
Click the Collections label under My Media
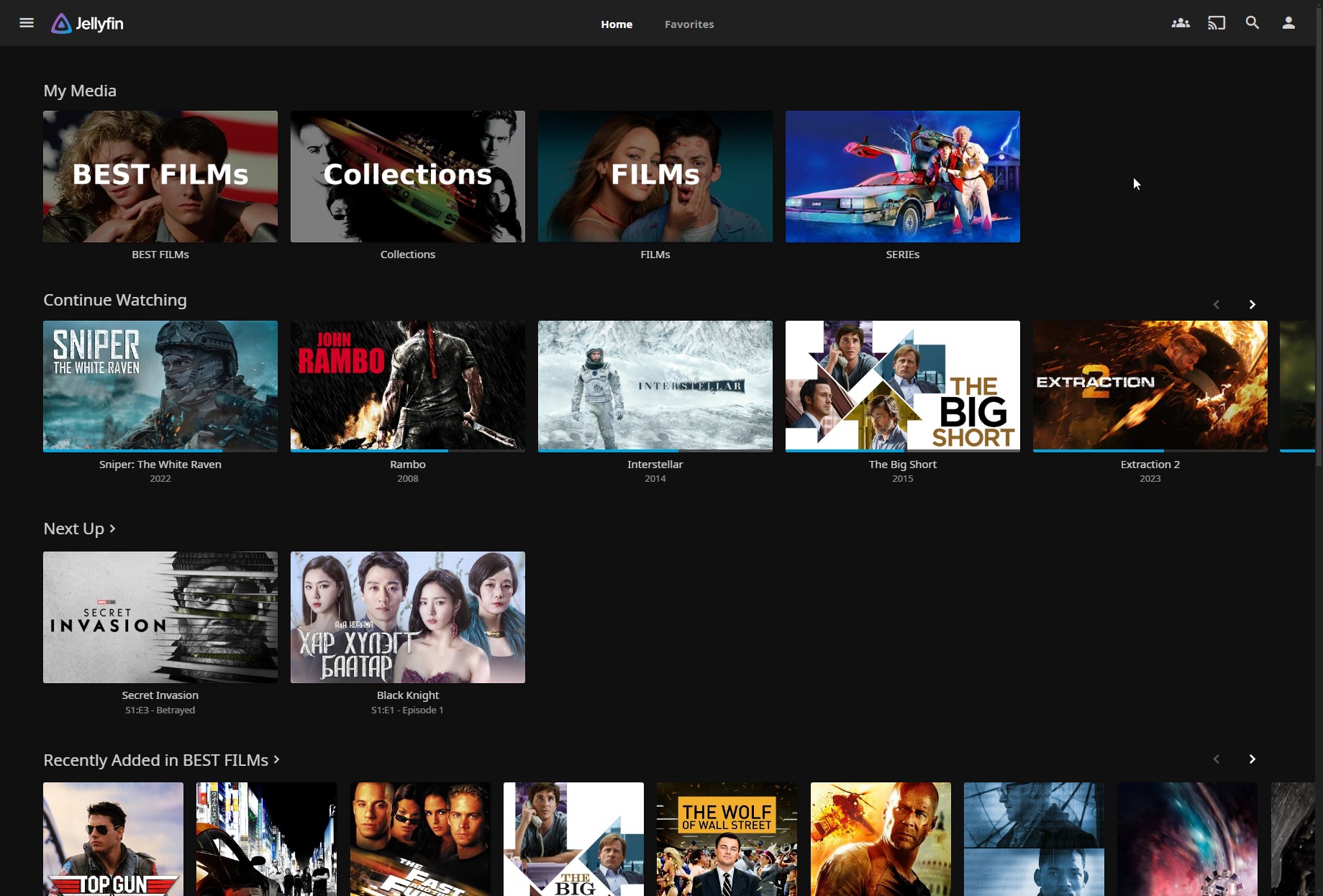pyautogui.click(x=408, y=255)
